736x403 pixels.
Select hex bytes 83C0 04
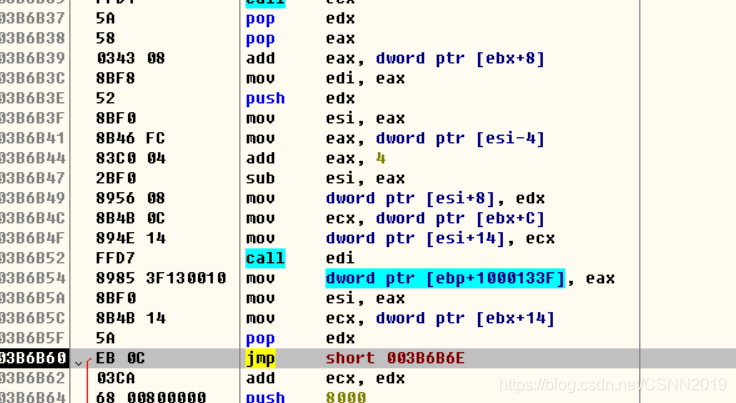(130, 158)
